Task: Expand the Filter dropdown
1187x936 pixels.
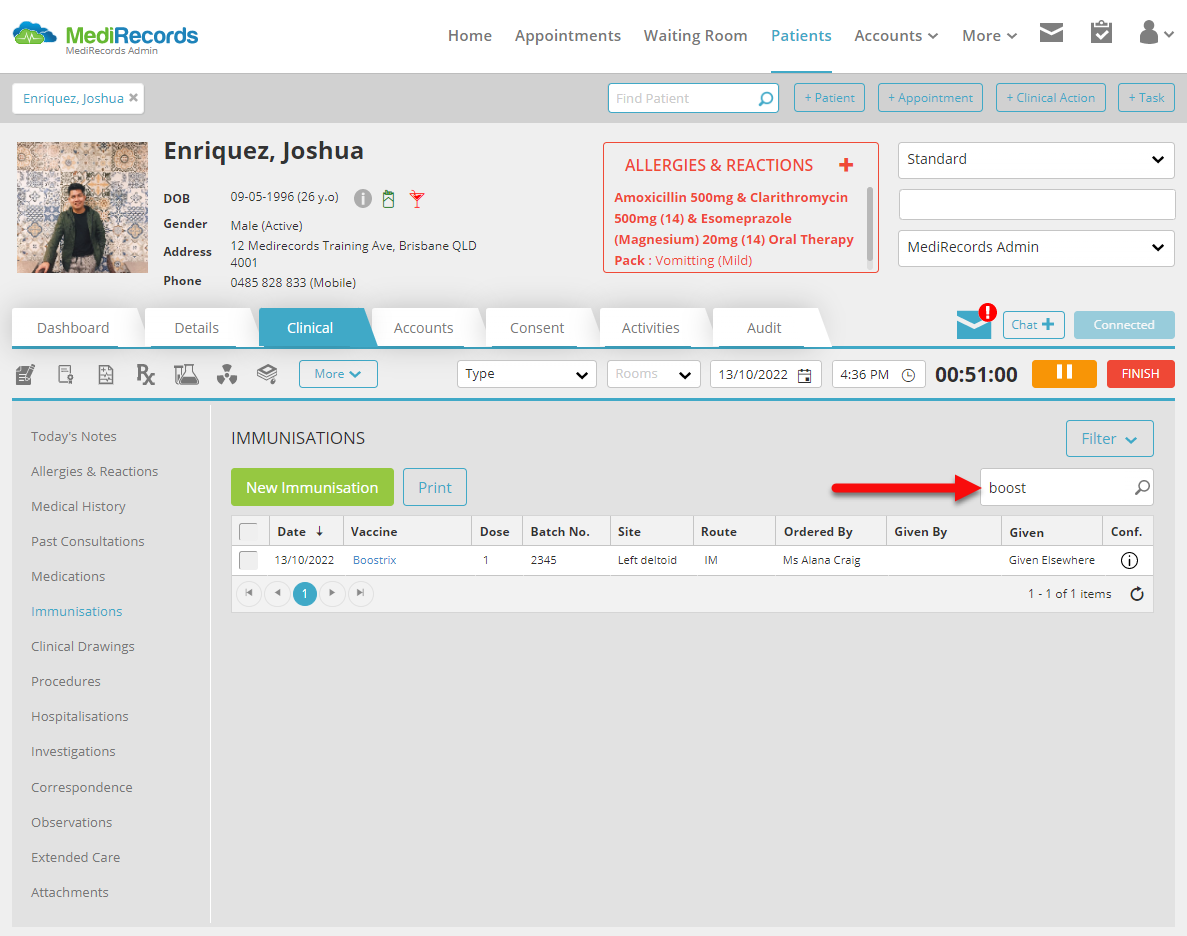Action: 1109,438
